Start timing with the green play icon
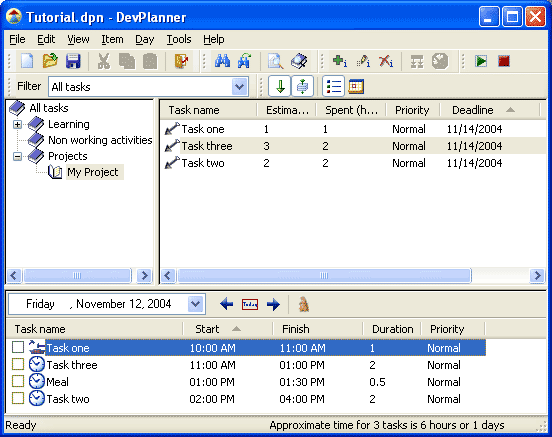552x437 pixels. (x=481, y=61)
